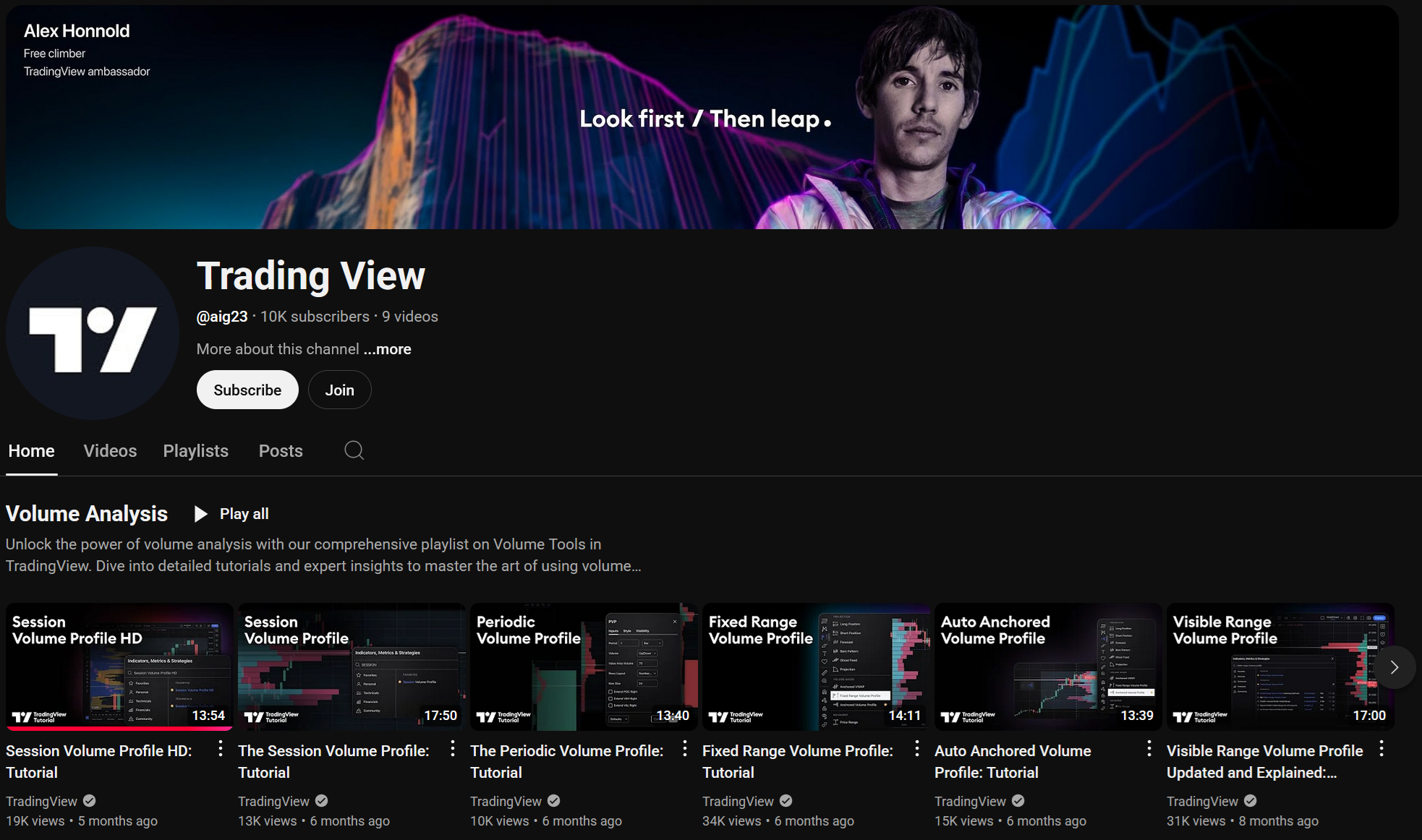This screenshot has height=840, width=1422.
Task: Open three-dot menu for Auto Anchored Volume Profile
Action: click(1149, 749)
